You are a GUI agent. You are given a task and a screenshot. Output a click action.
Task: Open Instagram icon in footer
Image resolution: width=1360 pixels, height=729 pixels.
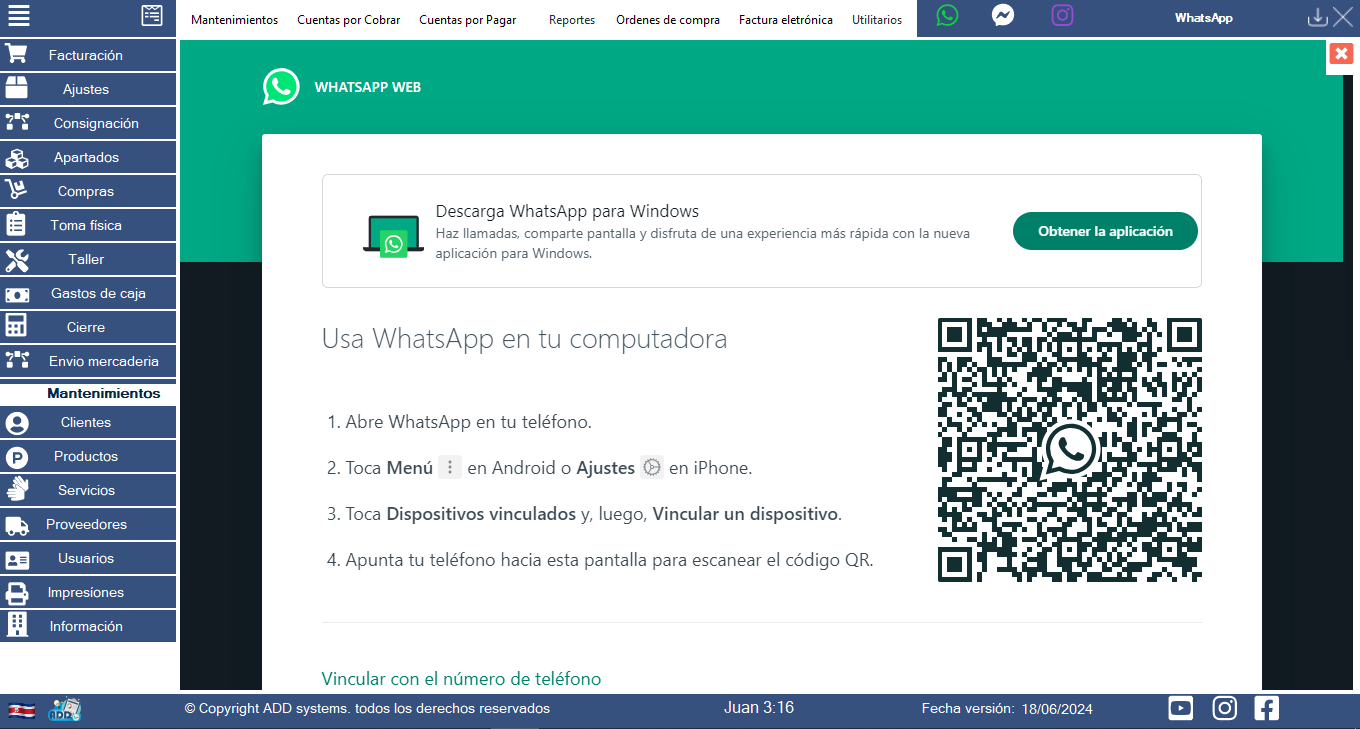point(1224,708)
